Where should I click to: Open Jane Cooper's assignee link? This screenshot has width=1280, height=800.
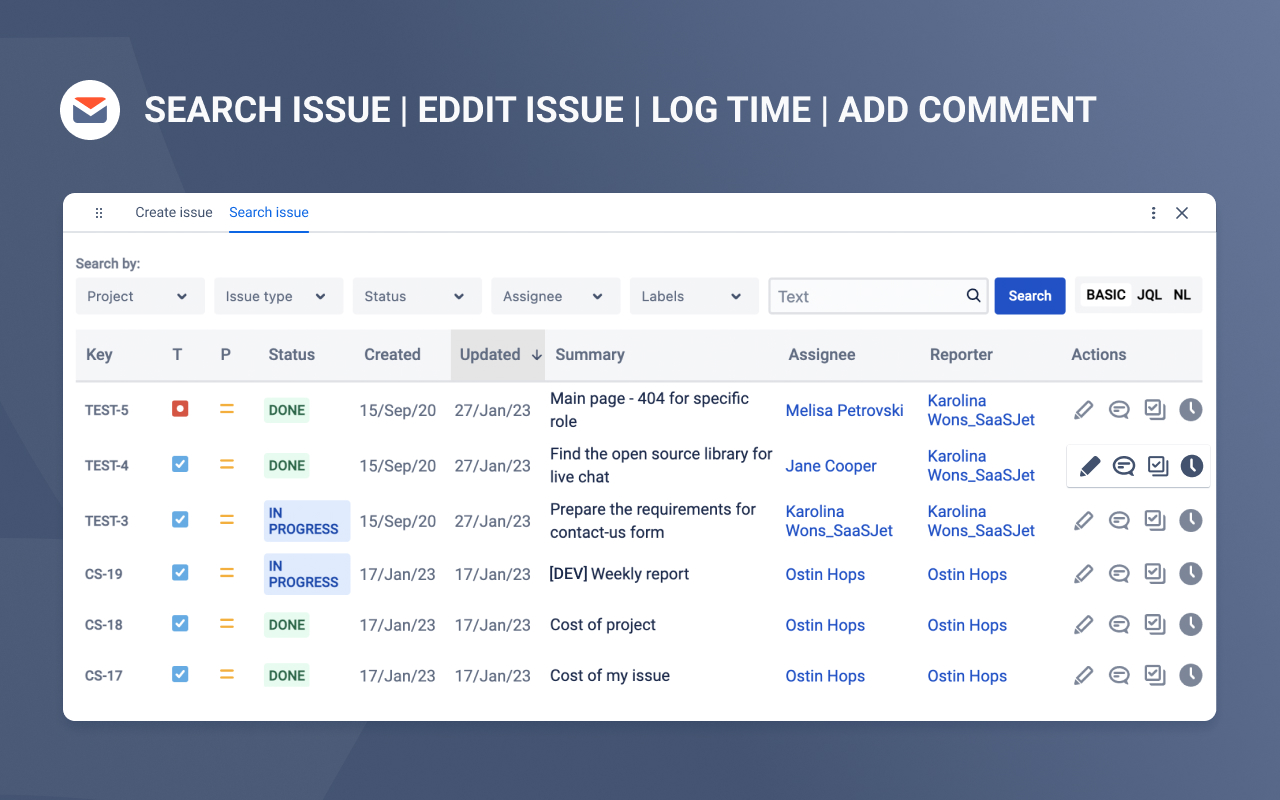(x=831, y=465)
